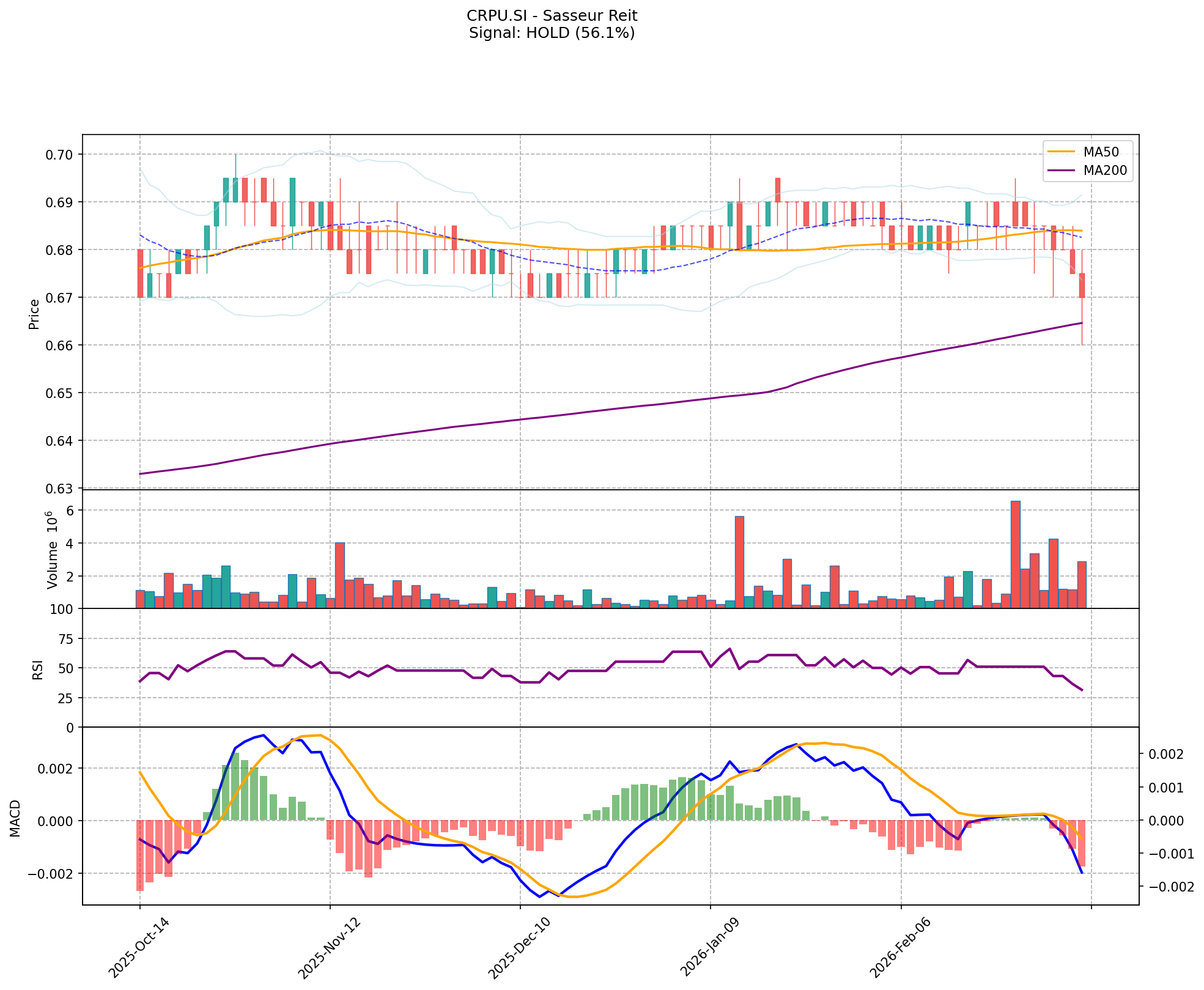This screenshot has height=990, width=1204.
Task: Click the 0.63 price tick label
Action: [61, 489]
